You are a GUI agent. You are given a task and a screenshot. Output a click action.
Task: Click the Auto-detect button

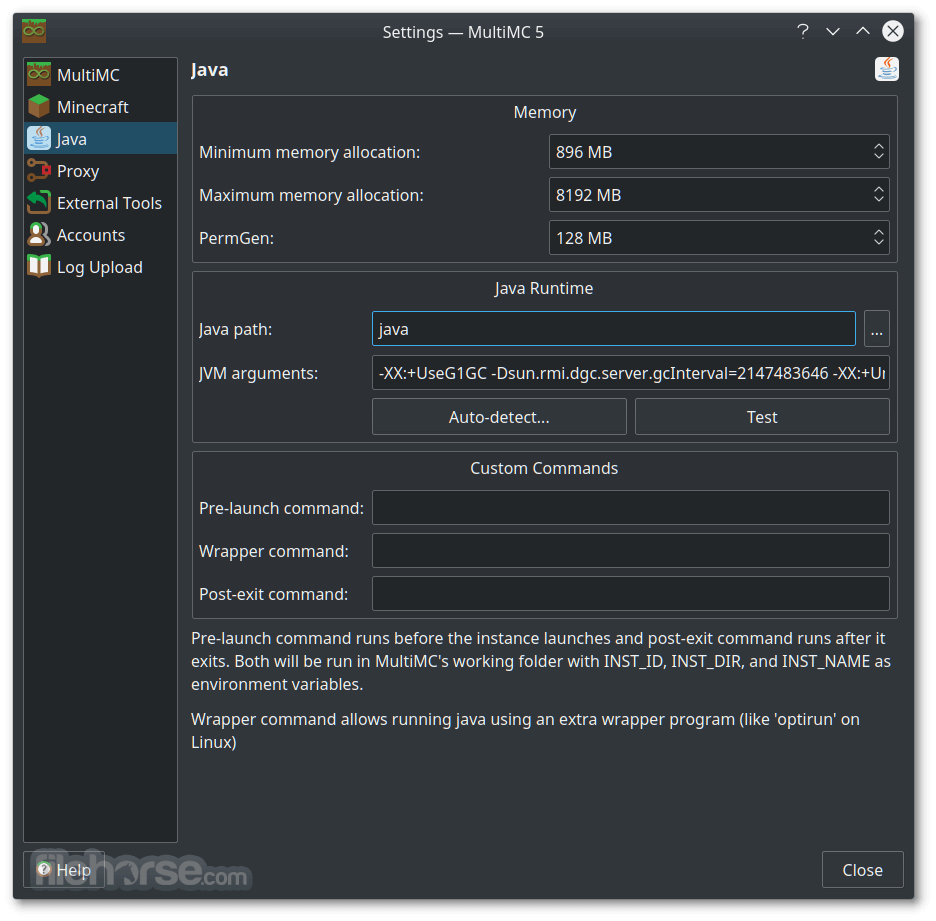[499, 417]
